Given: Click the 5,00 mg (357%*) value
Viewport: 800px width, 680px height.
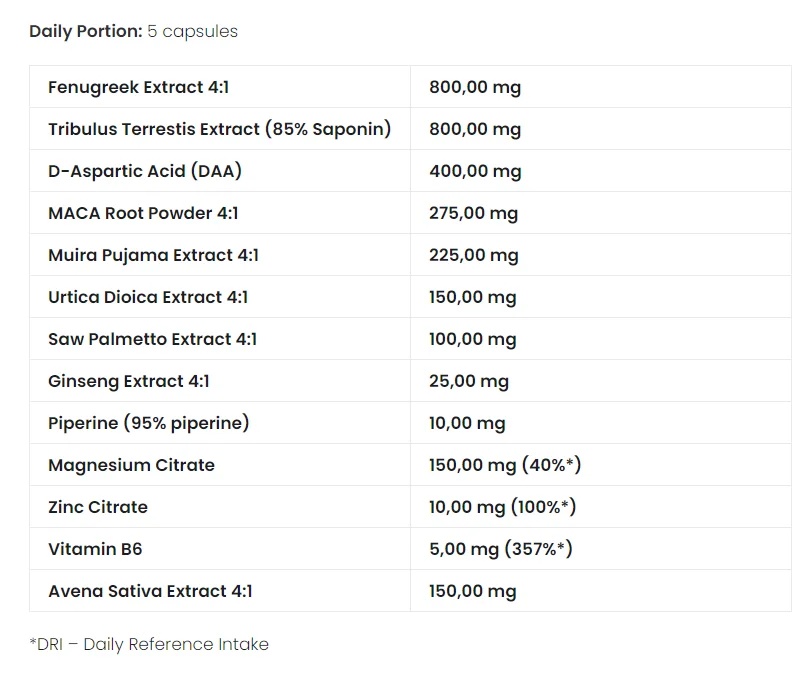Looking at the screenshot, I should click(500, 549).
